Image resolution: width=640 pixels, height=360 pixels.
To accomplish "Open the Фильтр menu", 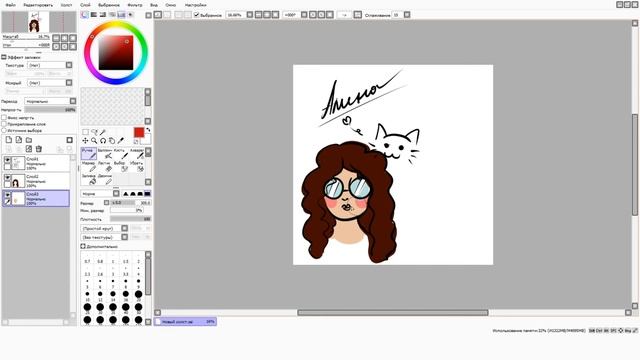I will (x=135, y=5).
